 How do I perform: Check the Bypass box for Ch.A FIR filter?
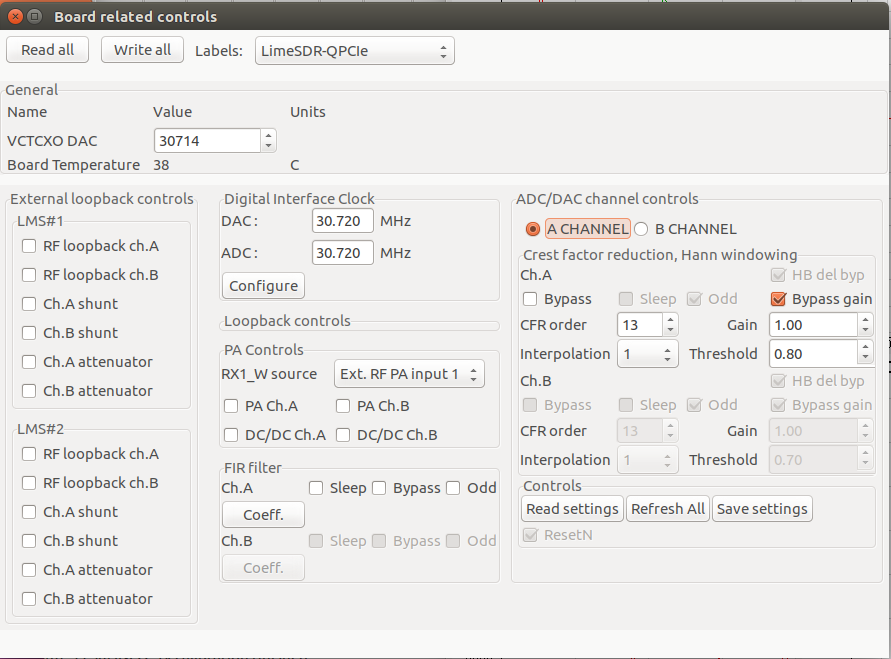pos(379,488)
